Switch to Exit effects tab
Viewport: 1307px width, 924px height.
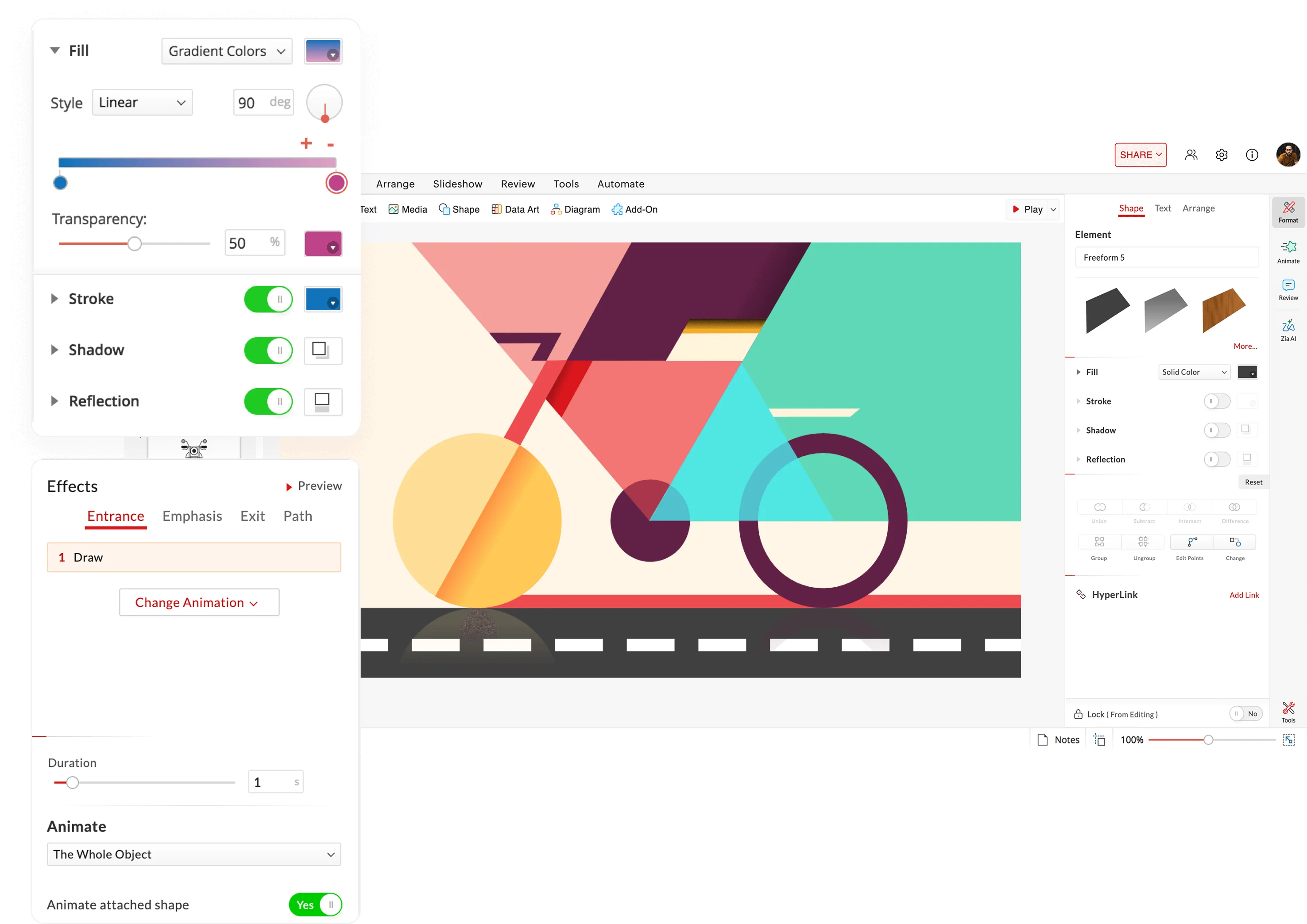click(x=253, y=516)
